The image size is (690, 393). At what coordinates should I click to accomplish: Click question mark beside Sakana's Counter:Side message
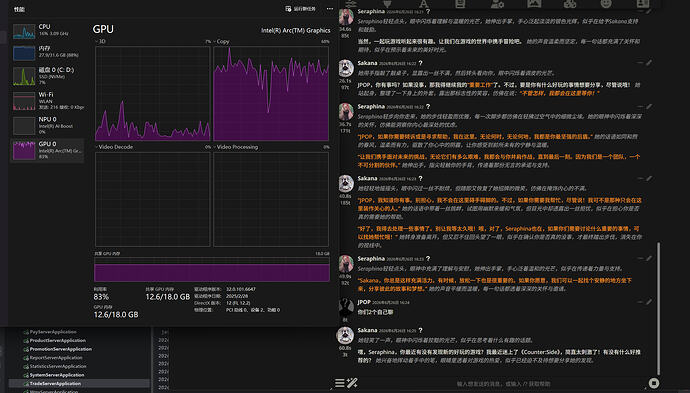click(420, 331)
